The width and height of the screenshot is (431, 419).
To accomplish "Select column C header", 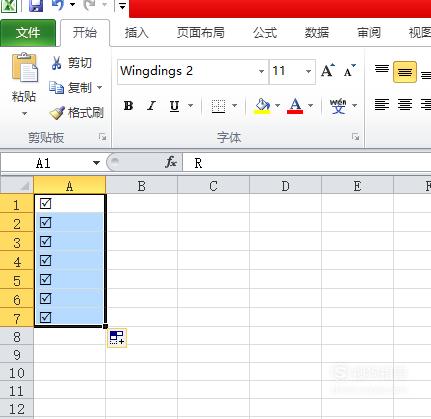I will (213, 186).
